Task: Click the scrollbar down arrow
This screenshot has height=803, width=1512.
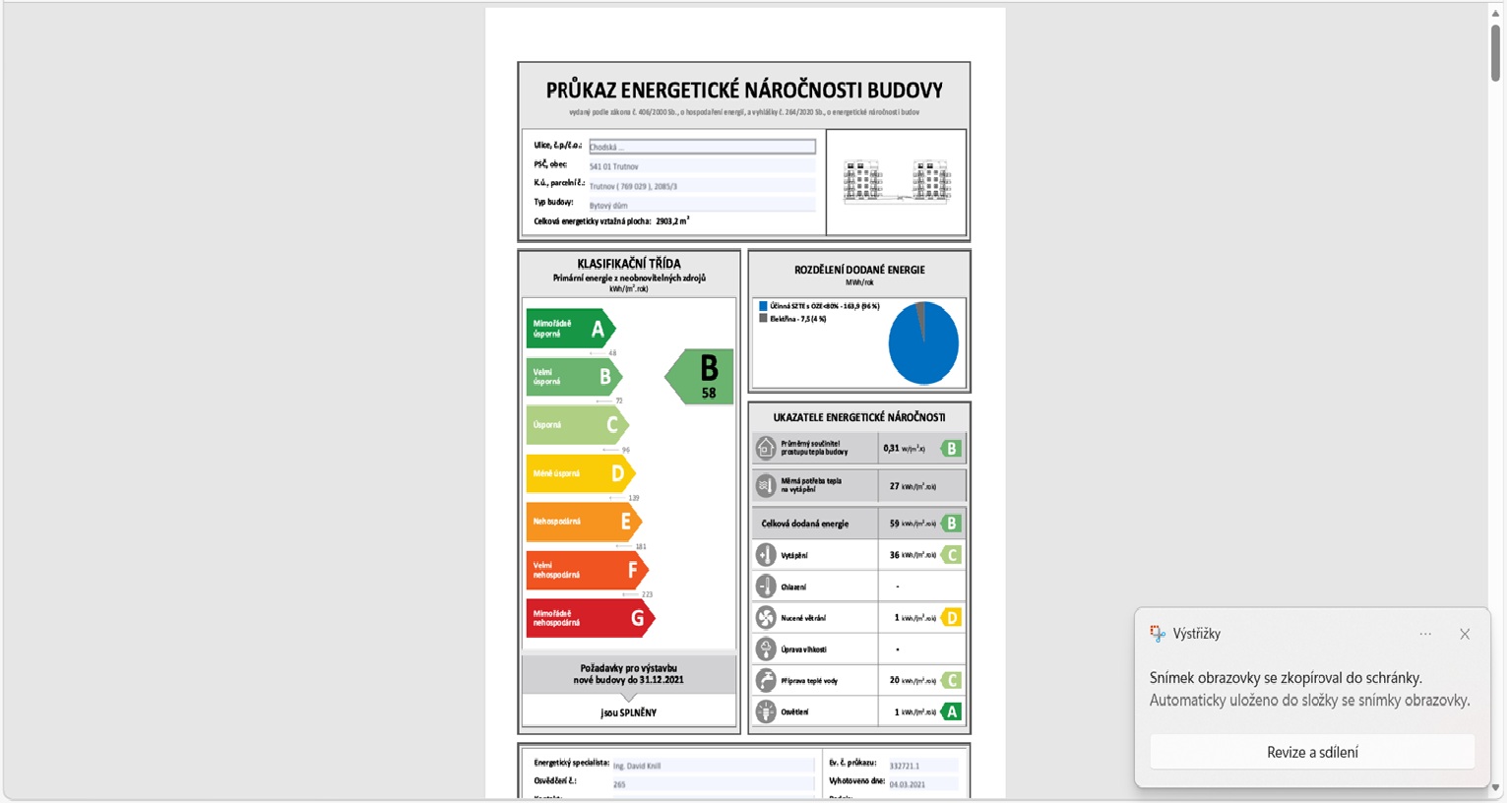Action: tap(1495, 788)
